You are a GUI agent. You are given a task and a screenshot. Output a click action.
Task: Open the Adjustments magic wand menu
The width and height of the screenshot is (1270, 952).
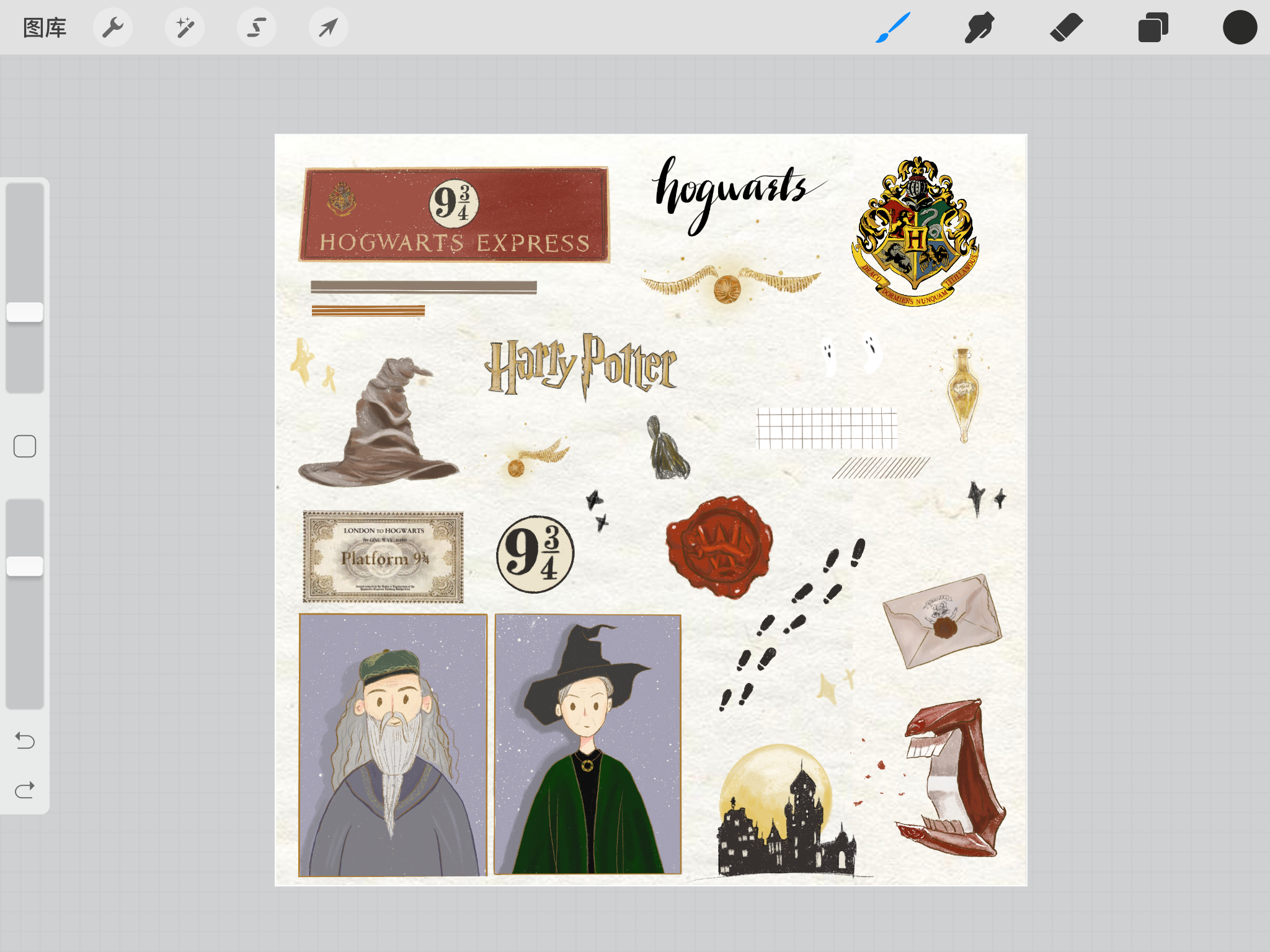tap(185, 28)
